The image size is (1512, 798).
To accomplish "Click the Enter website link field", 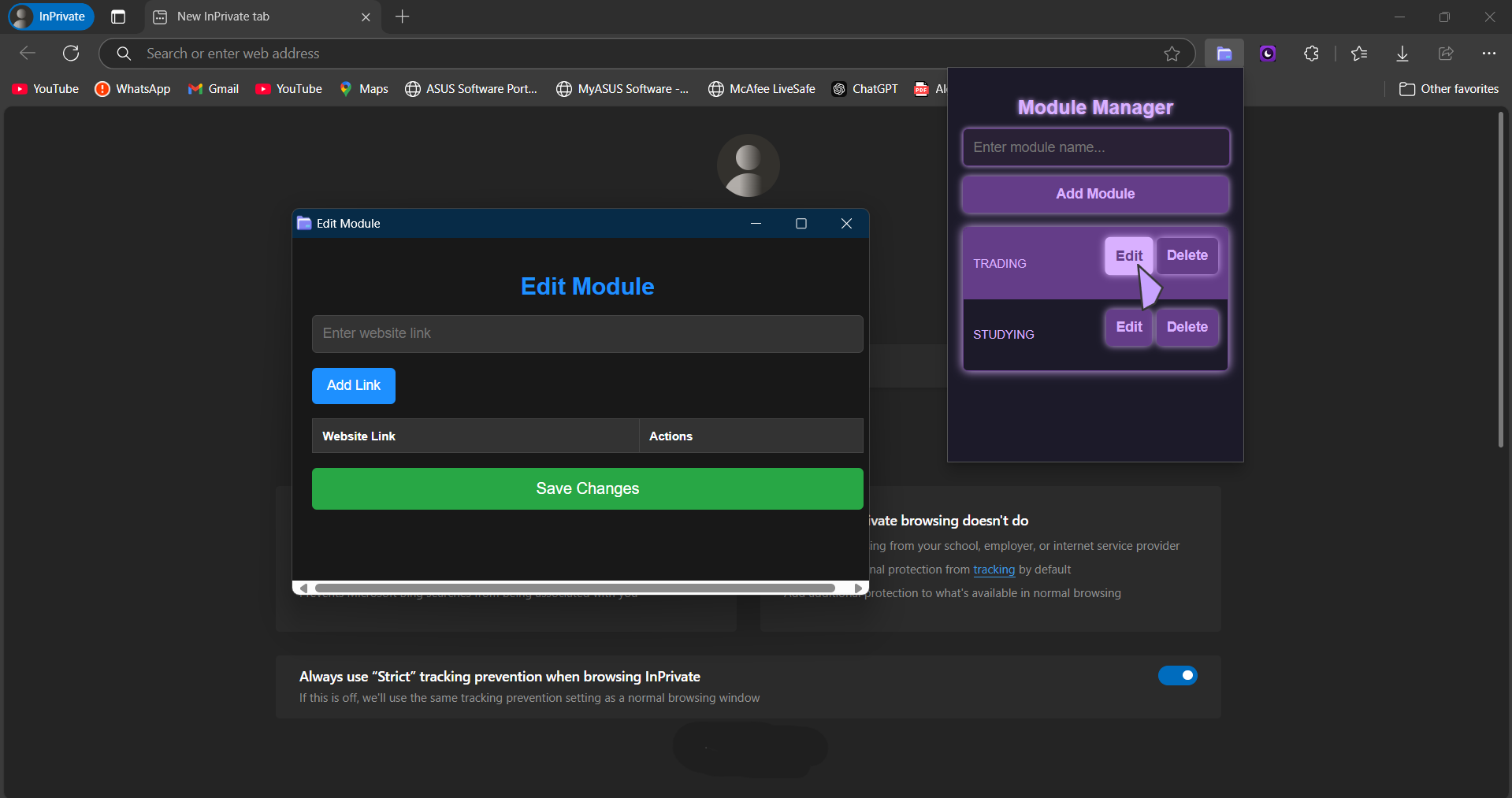I will (587, 333).
